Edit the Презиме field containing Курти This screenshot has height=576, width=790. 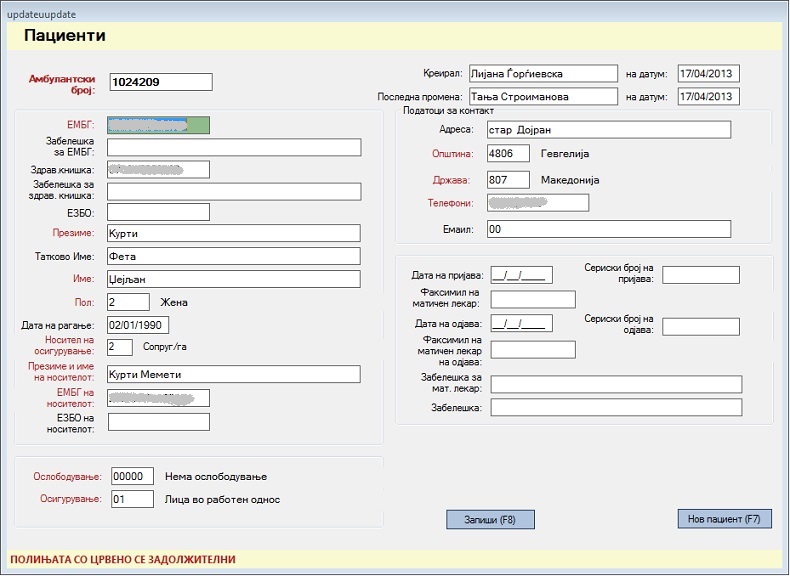[234, 233]
